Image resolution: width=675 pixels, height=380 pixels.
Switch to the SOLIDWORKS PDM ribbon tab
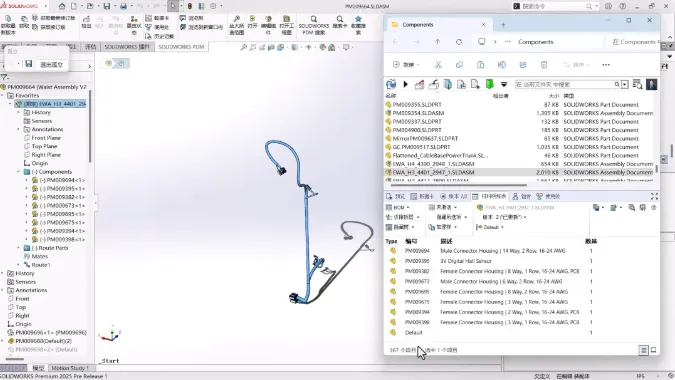pos(181,46)
